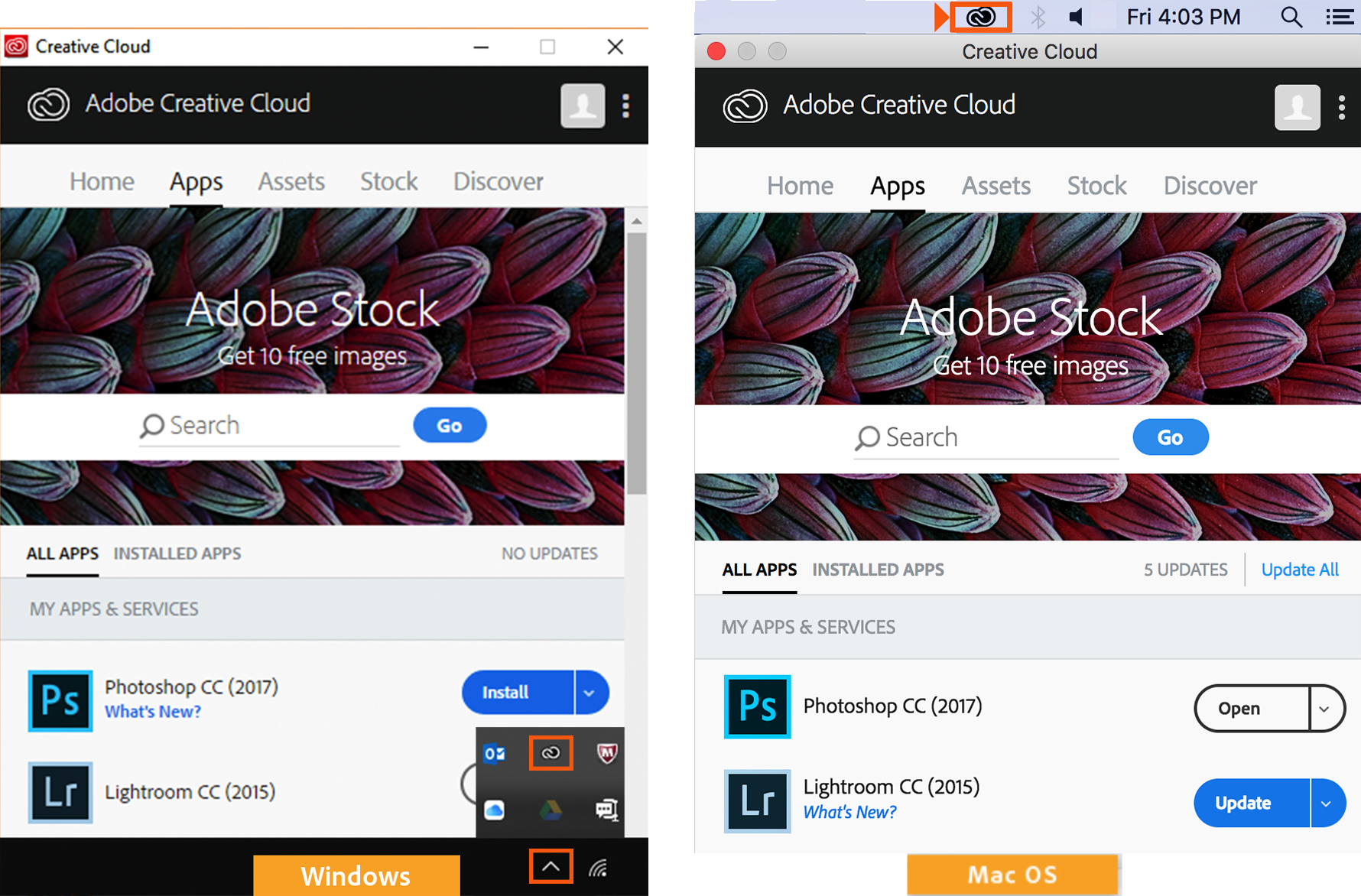Screen dimensions: 1361x896
Task: Show INSTALLED APPS in Mac window
Action: coord(878,570)
